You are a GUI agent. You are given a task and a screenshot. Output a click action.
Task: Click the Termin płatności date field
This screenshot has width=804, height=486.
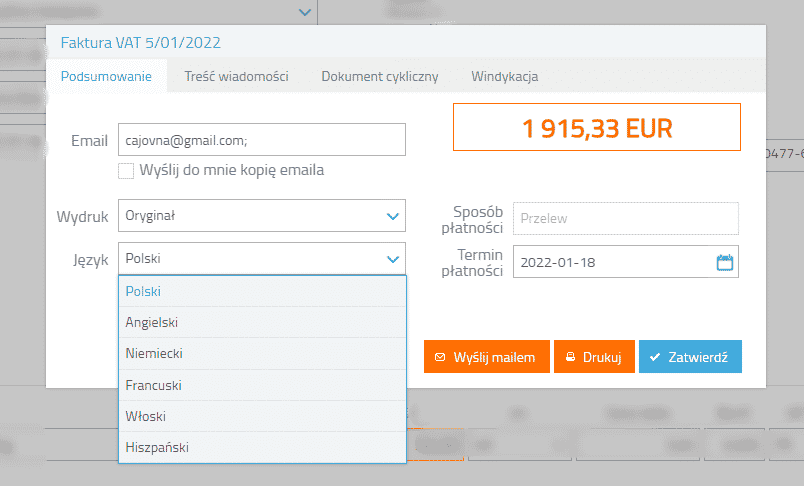(x=612, y=262)
